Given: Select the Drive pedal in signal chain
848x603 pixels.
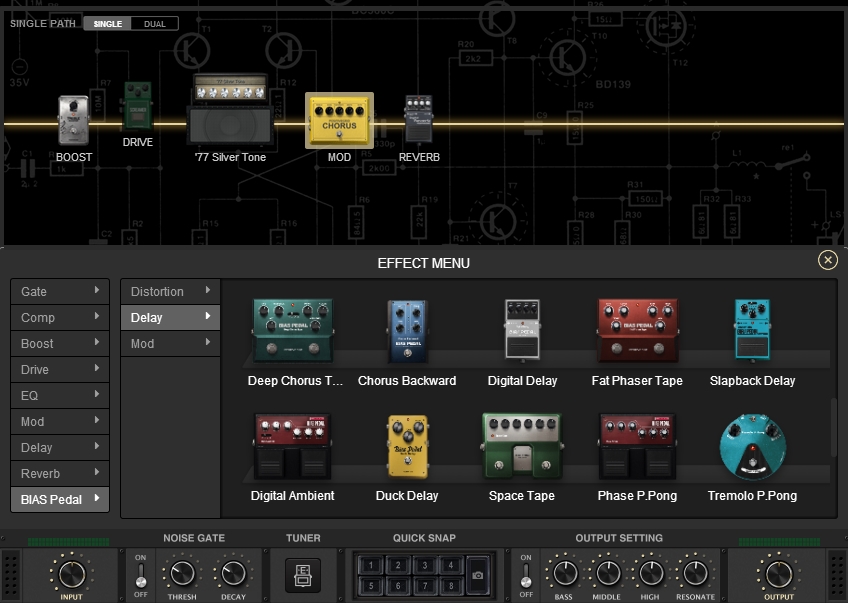Looking at the screenshot, I should 137,107.
